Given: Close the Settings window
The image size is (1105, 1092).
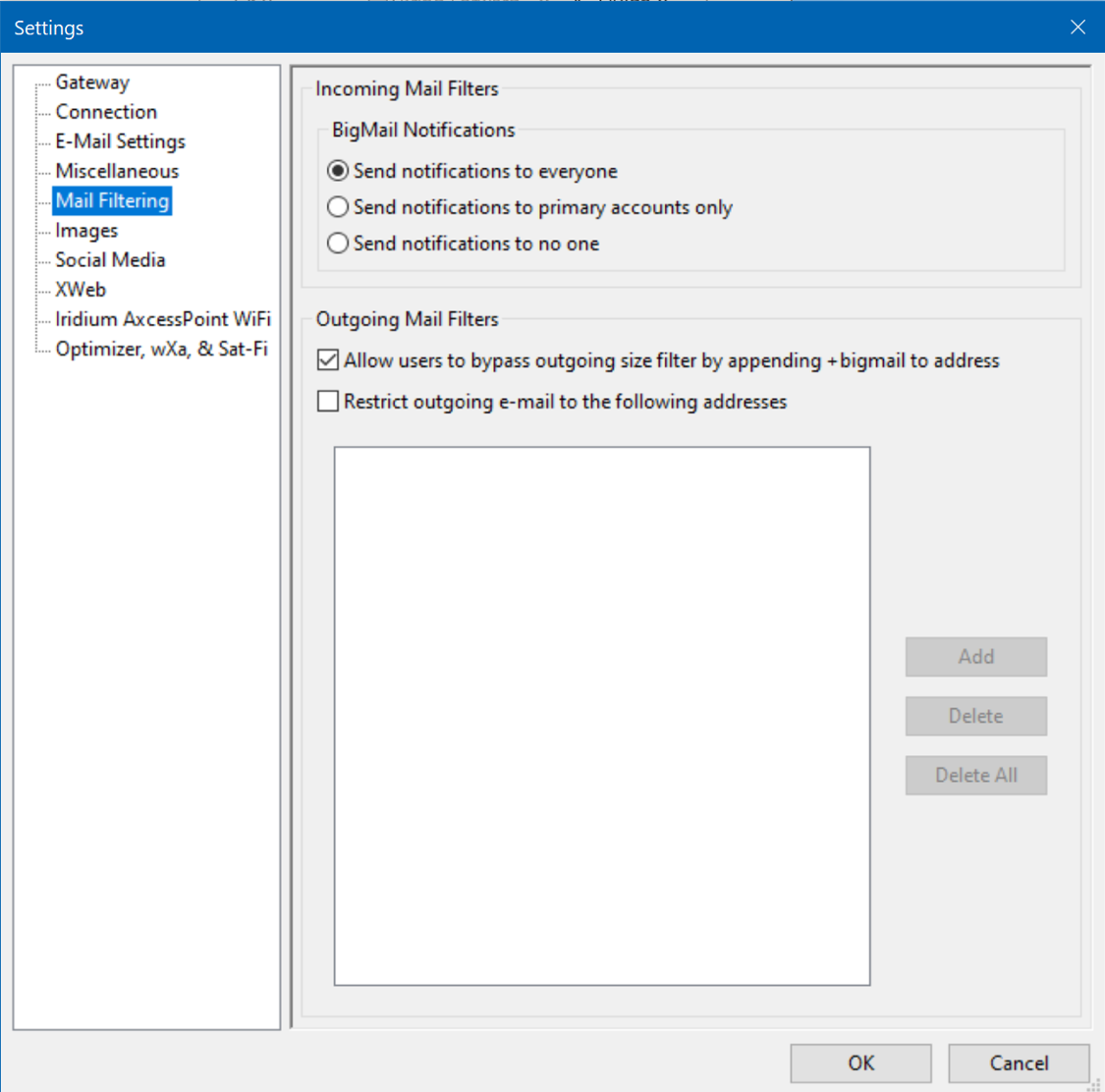Looking at the screenshot, I should (x=1077, y=27).
